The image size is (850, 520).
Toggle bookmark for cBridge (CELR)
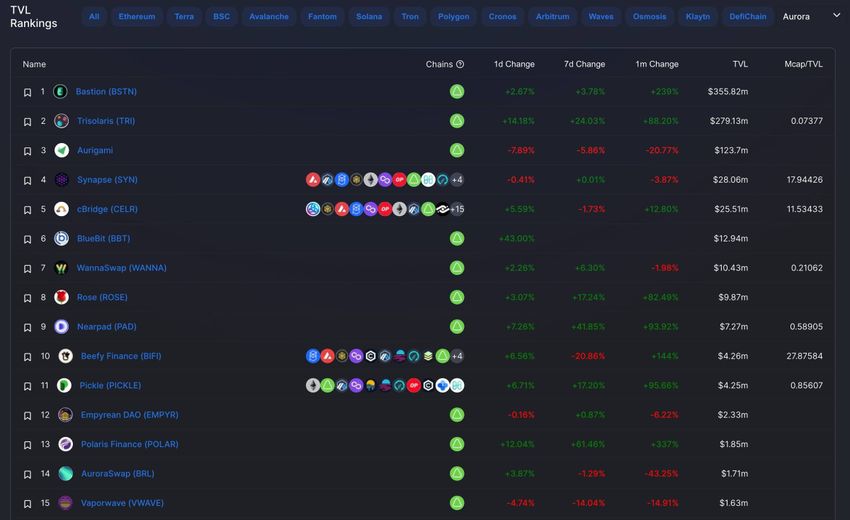coord(27,210)
